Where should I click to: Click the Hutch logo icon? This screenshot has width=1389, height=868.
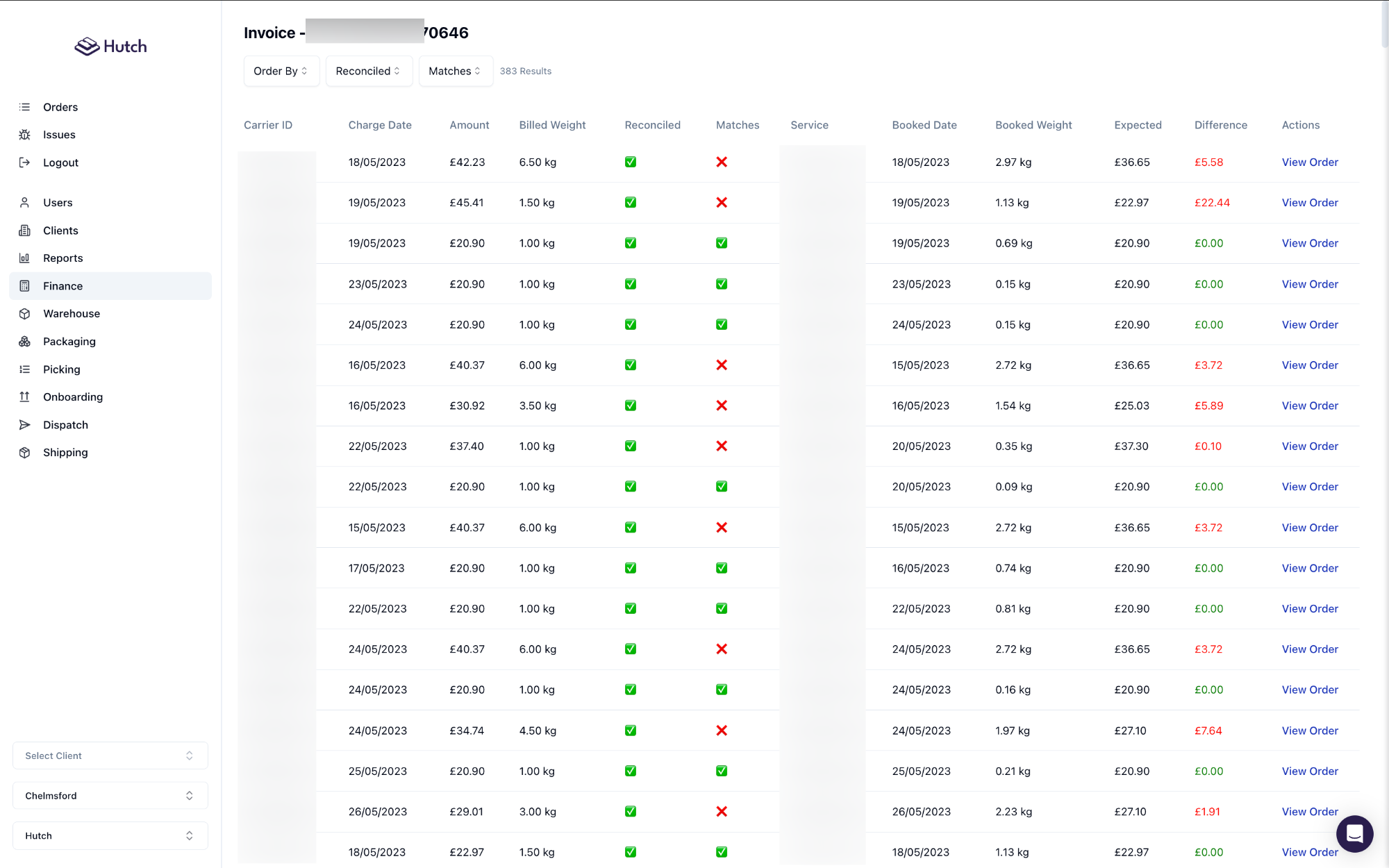(87, 47)
